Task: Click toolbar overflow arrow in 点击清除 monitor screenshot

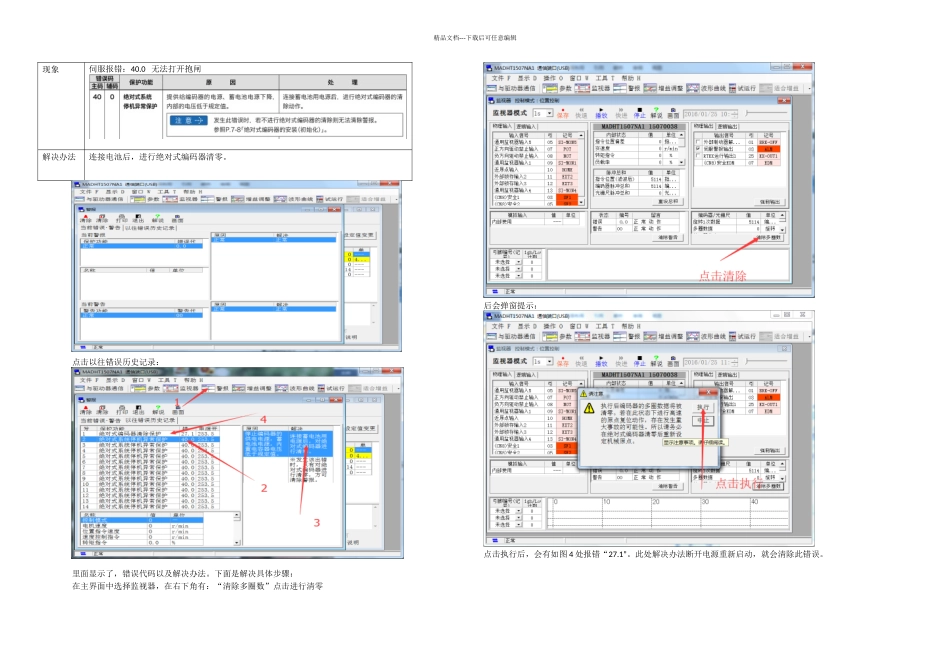Action: tap(809, 88)
